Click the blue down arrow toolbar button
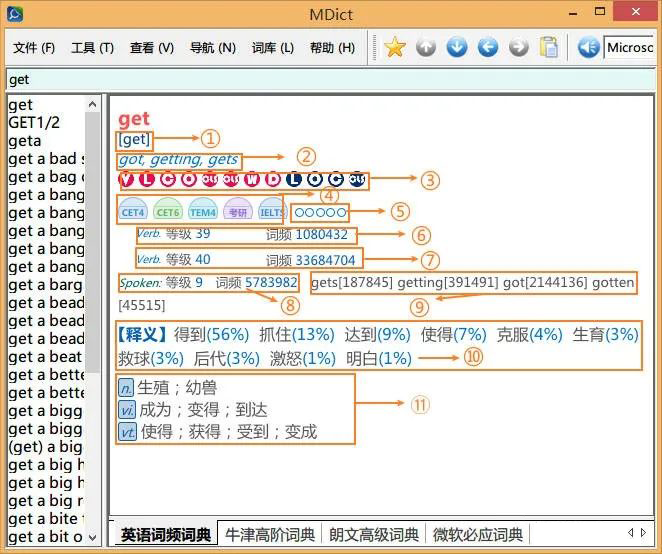662x554 pixels. (457, 47)
